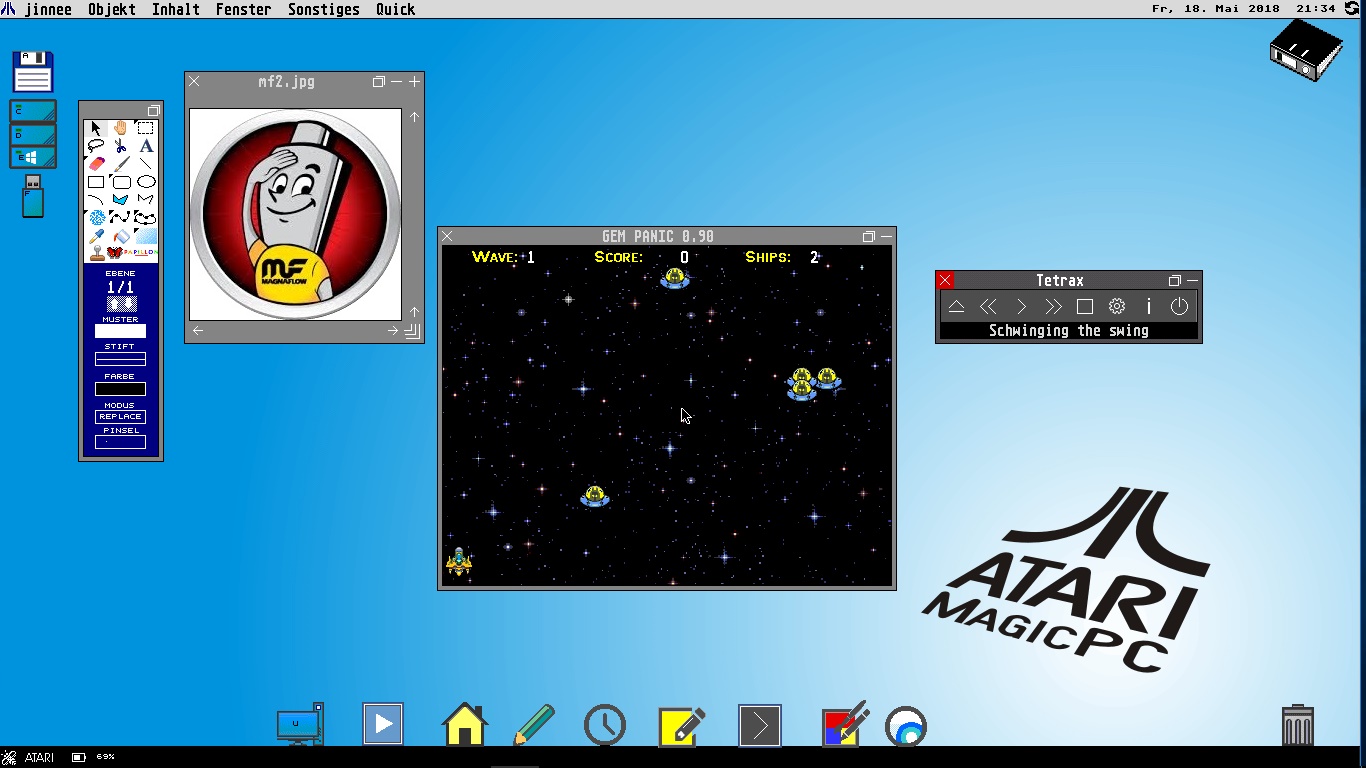Screen dimensions: 1366x768
Task: Stop playback in Tetrax
Action: pos(1085,307)
